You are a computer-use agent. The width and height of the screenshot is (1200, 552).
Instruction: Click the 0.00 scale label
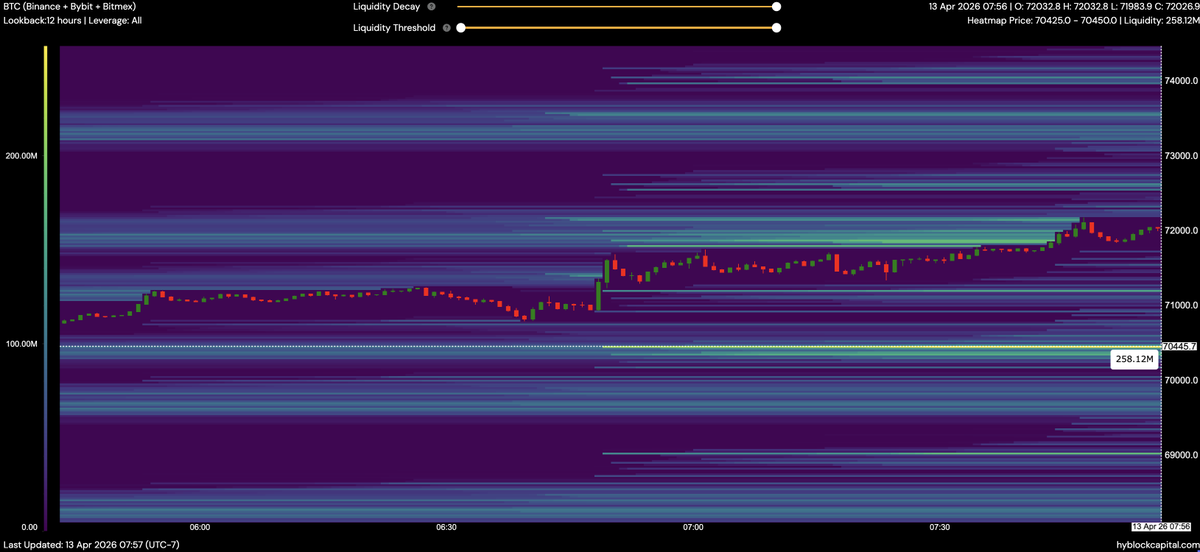click(30, 527)
